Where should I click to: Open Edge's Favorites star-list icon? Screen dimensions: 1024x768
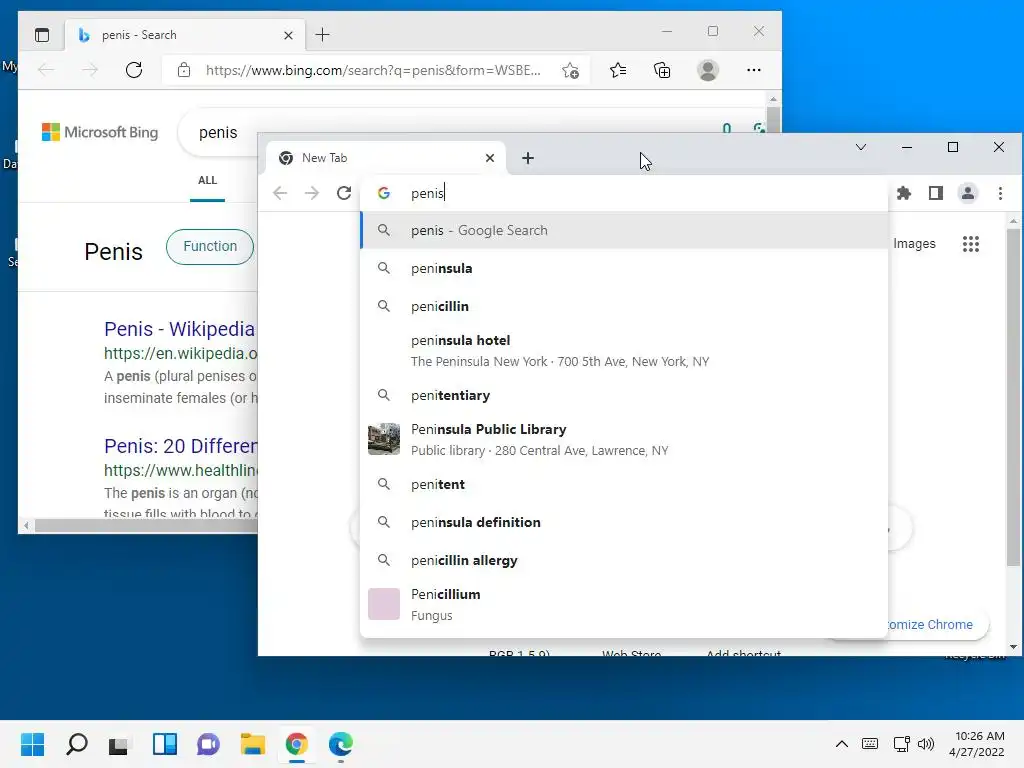coord(618,70)
